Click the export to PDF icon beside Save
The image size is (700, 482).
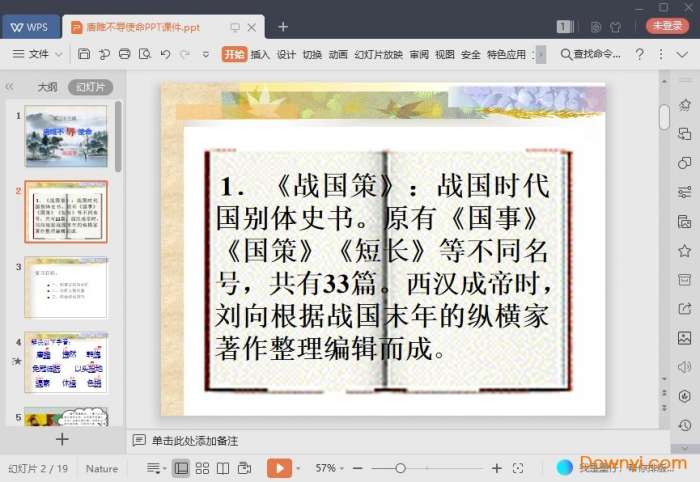click(x=104, y=54)
